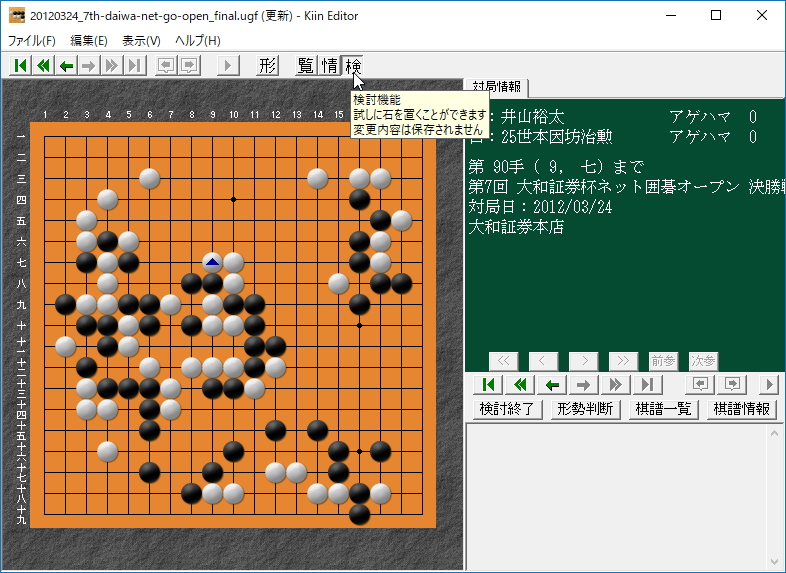Image resolution: width=786 pixels, height=573 pixels.
Task: Open the ファイル(F) menu
Action: [32, 41]
